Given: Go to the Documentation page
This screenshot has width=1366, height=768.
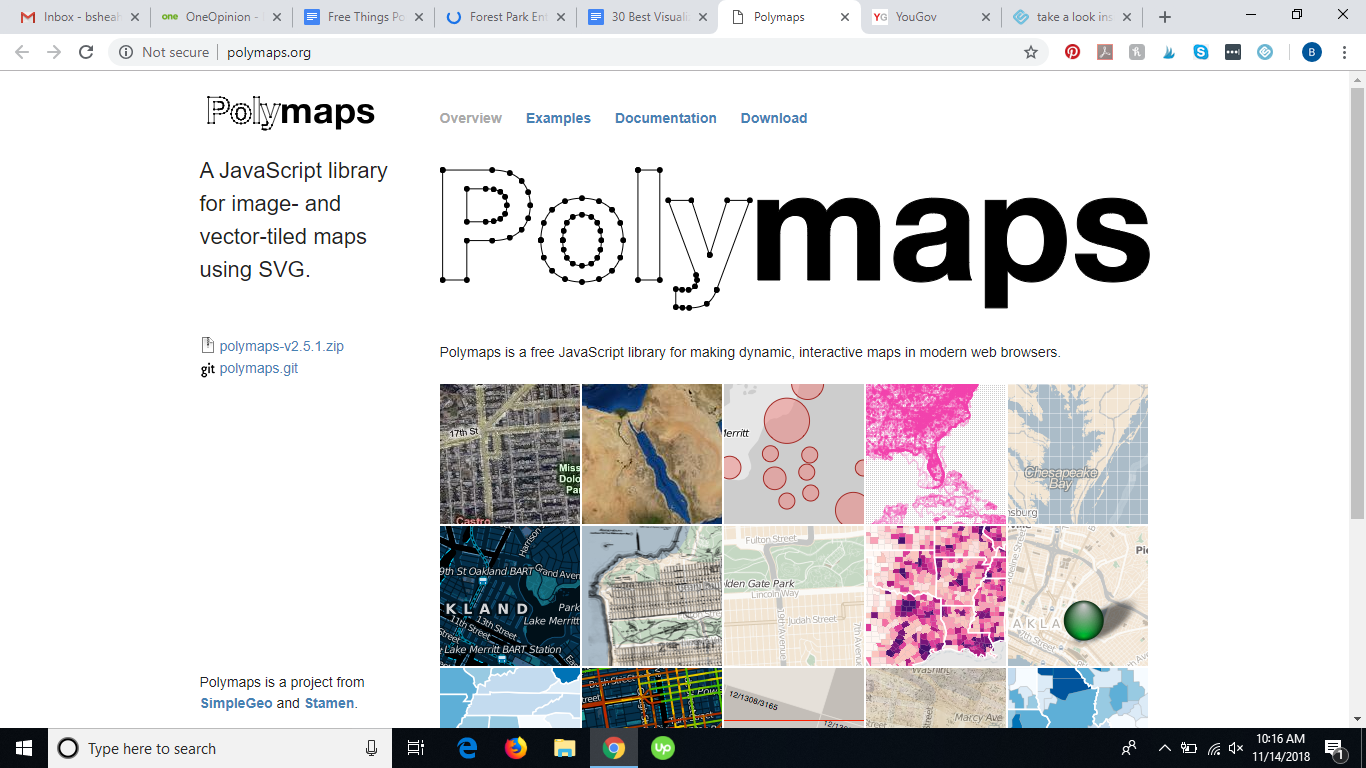Looking at the screenshot, I should click(x=665, y=118).
